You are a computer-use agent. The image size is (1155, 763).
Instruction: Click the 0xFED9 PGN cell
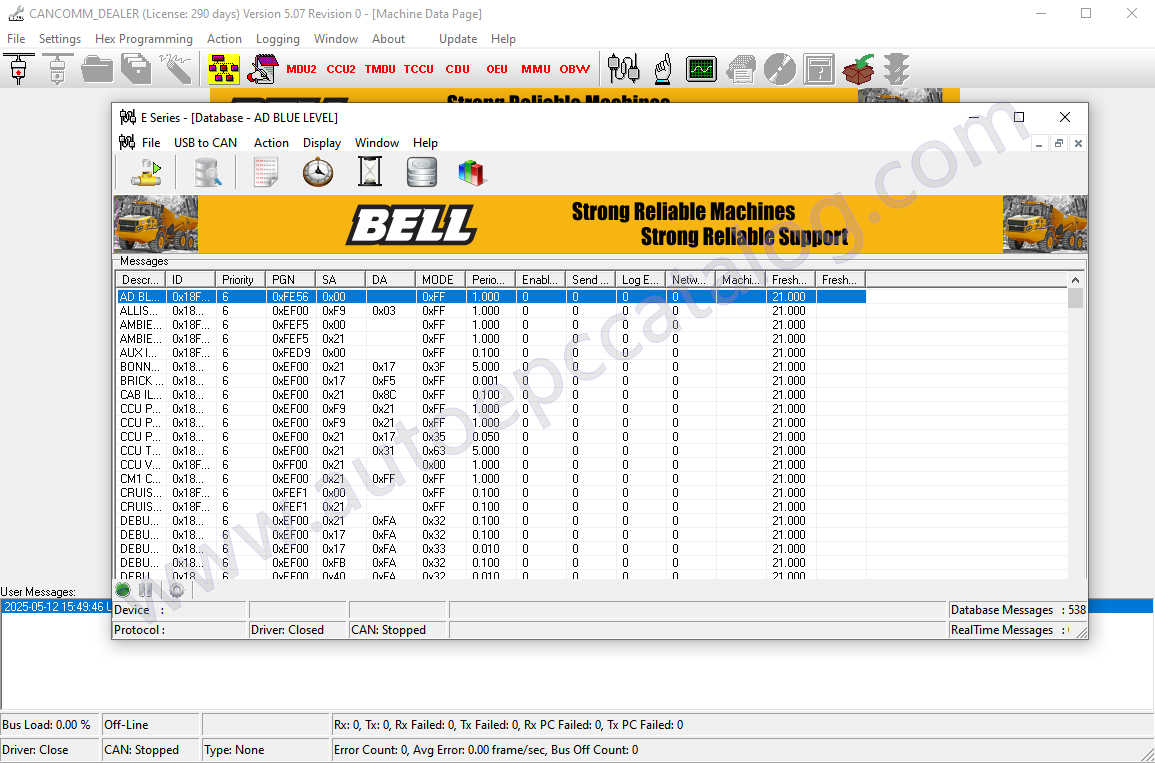291,353
